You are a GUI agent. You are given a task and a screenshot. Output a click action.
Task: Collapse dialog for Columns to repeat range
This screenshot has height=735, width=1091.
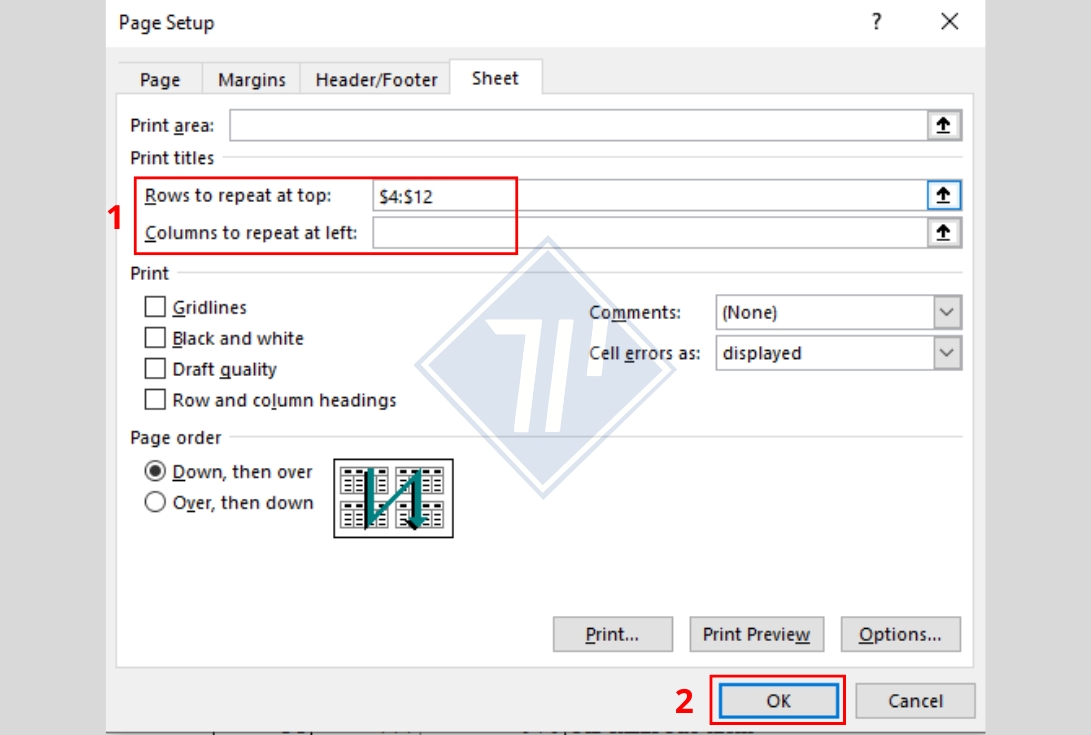943,232
